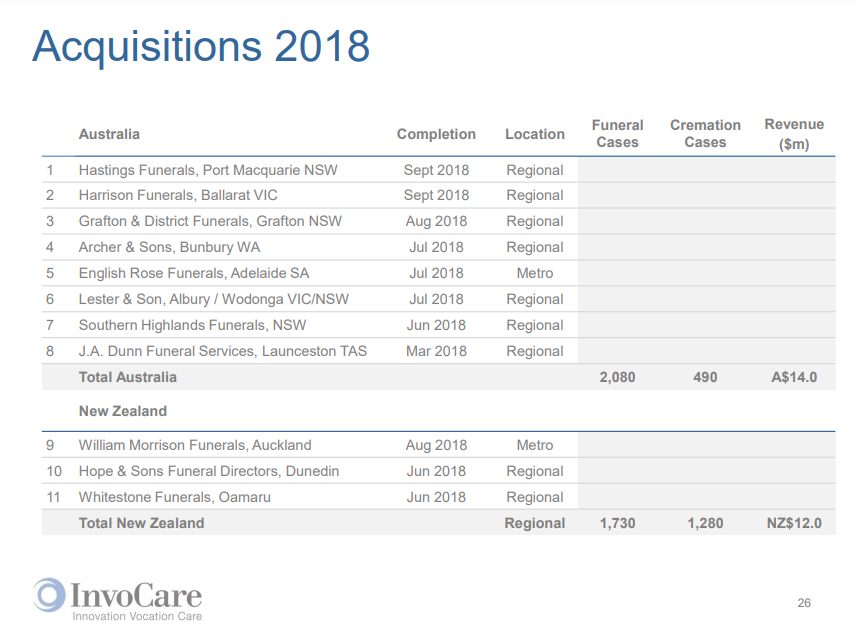Image resolution: width=857 pixels, height=628 pixels.
Task: Select "English Rose Funerals, Adelaide SA"
Action: pyautogui.click(x=194, y=273)
